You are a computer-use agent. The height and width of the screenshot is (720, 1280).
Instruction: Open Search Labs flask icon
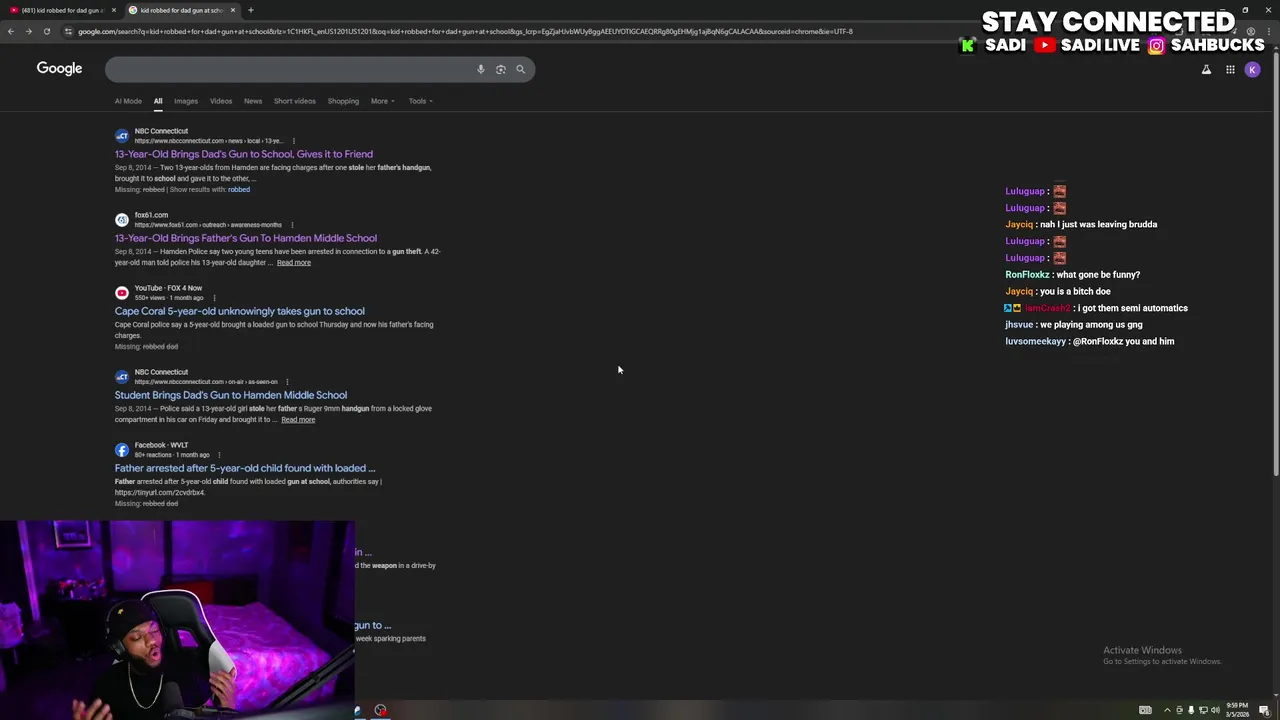pyautogui.click(x=1206, y=69)
